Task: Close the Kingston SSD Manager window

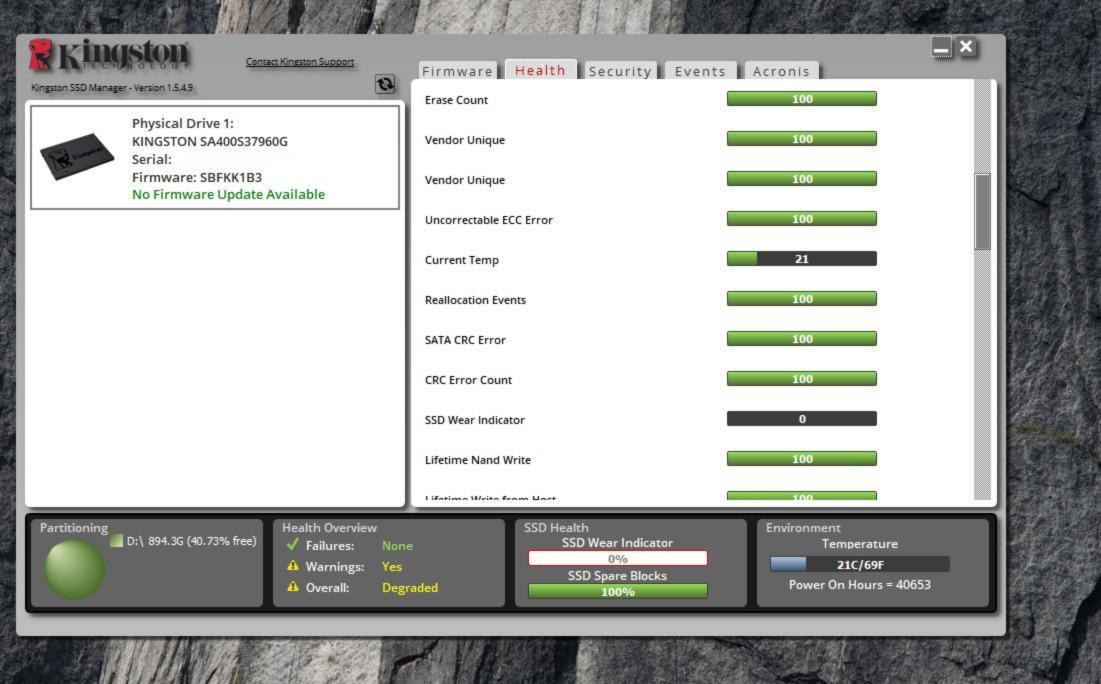Action: [966, 47]
